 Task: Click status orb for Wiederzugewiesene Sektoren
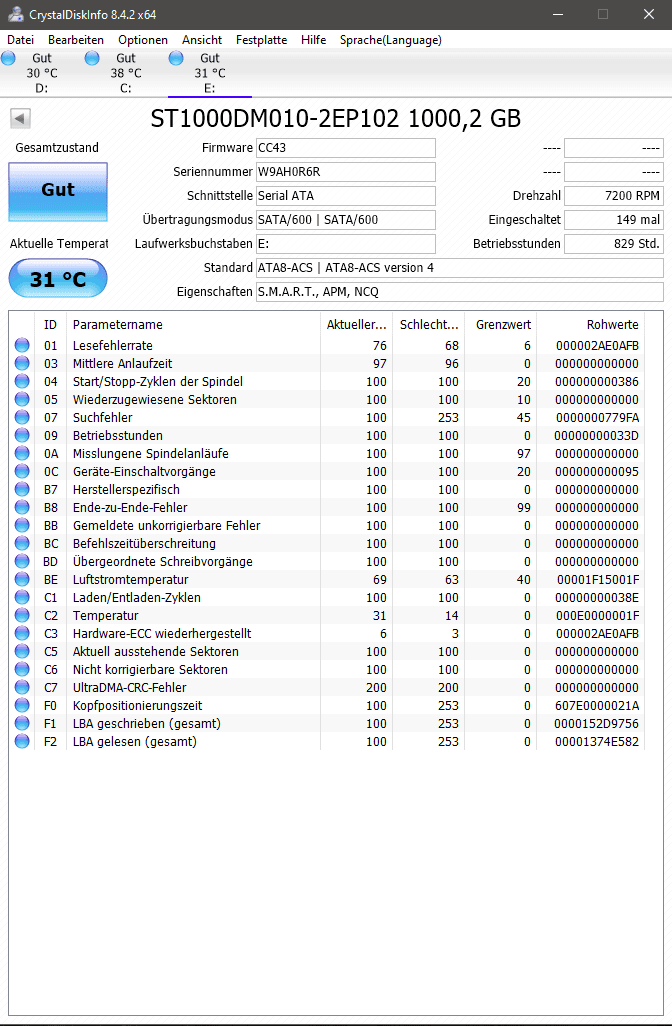tap(22, 399)
